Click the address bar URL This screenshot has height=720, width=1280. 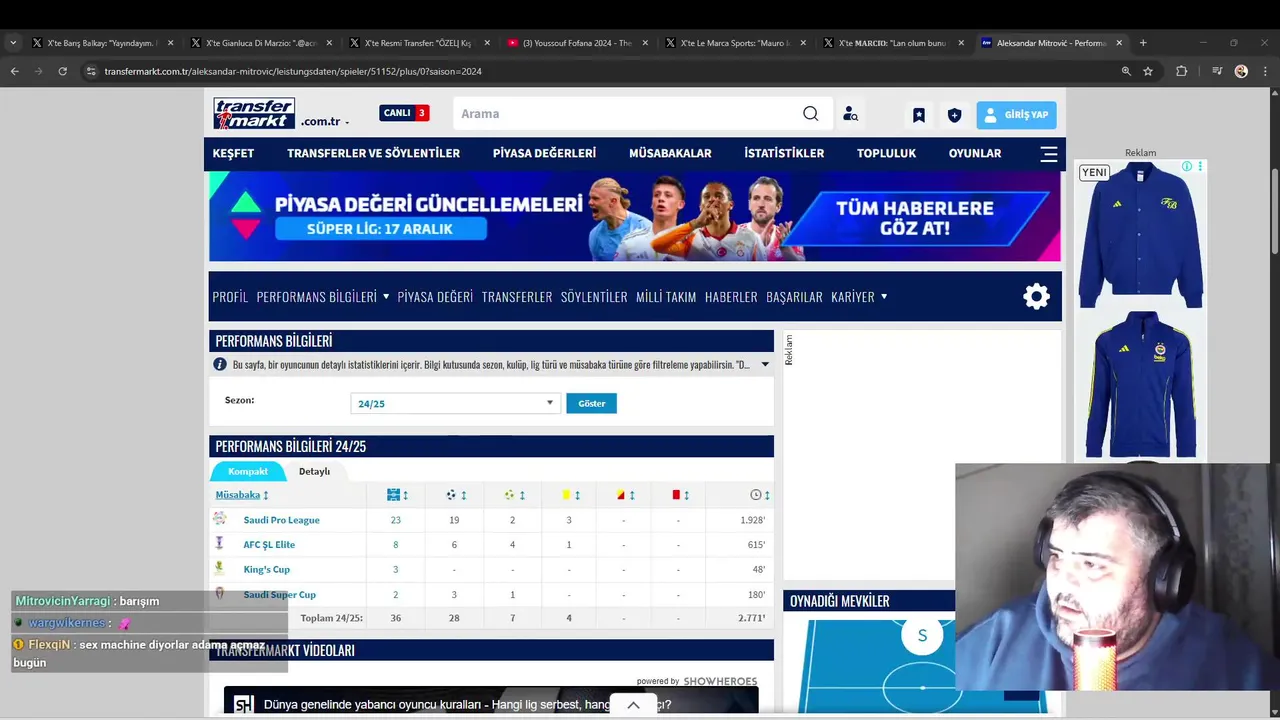tap(293, 71)
